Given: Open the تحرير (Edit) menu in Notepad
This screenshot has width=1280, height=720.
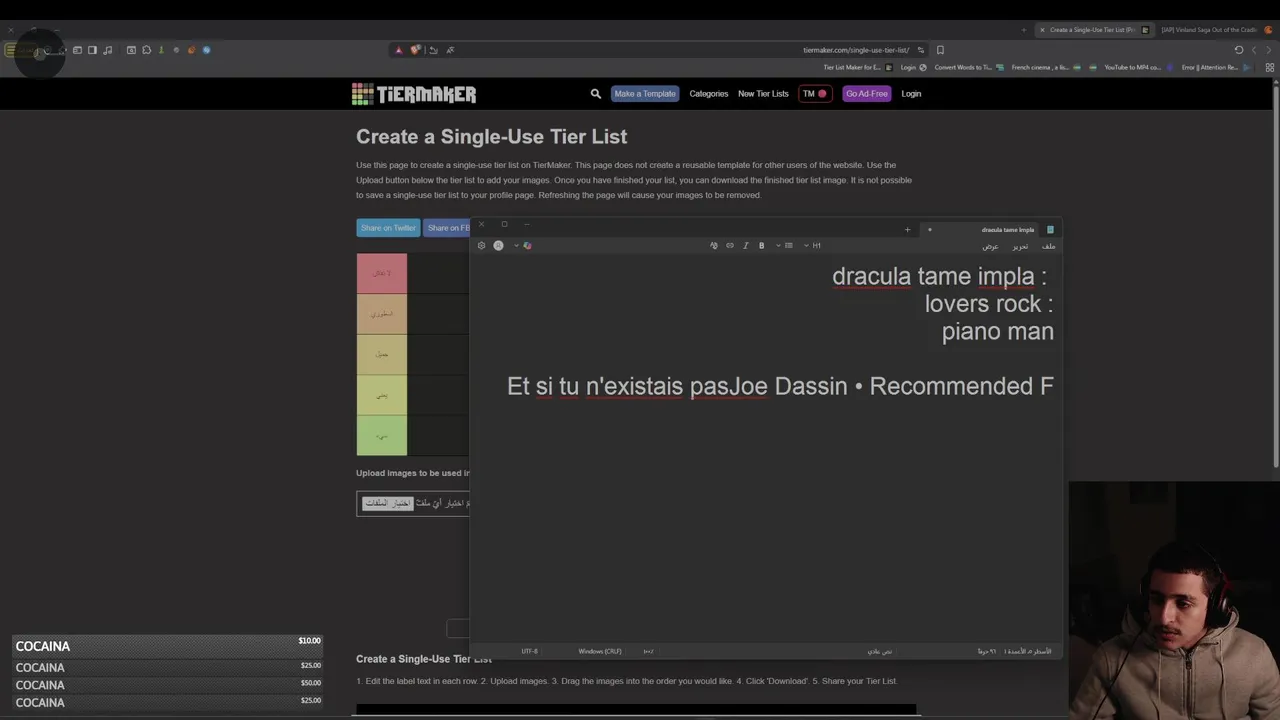Looking at the screenshot, I should coord(1020,246).
